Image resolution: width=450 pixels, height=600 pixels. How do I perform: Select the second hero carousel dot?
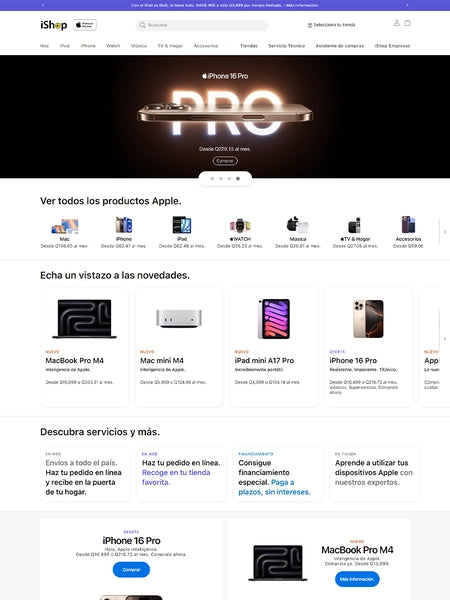pos(221,179)
